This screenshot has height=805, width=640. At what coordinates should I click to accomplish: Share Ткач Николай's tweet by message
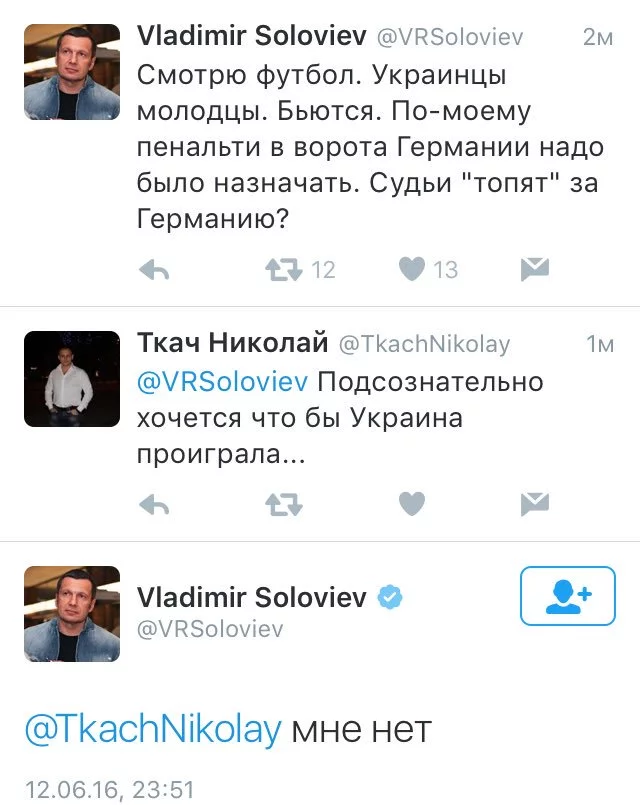(535, 505)
